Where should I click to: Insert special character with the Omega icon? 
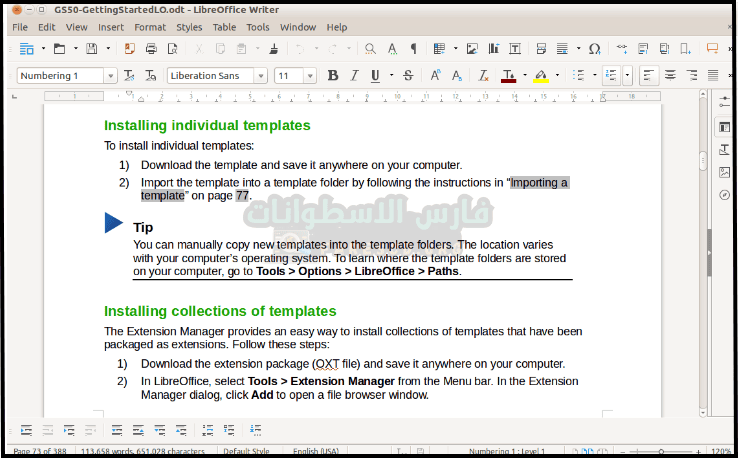[594, 48]
